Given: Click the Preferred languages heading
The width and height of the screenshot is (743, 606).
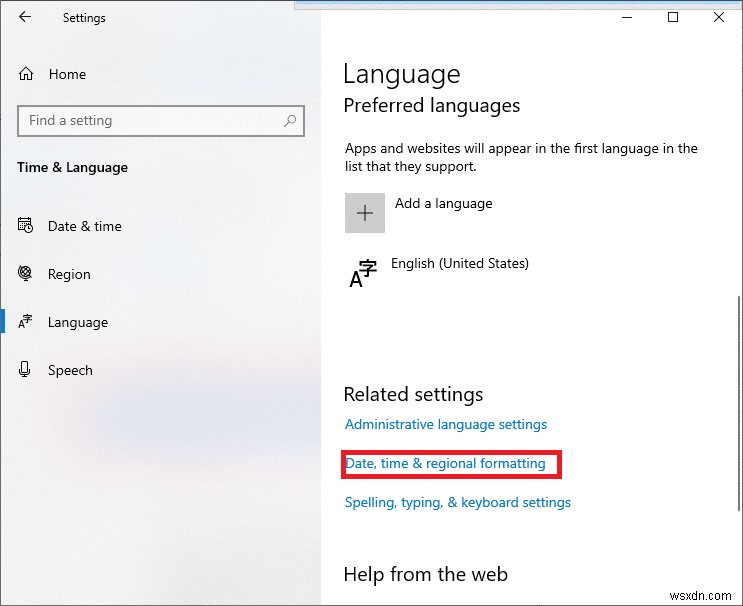Looking at the screenshot, I should coord(432,106).
